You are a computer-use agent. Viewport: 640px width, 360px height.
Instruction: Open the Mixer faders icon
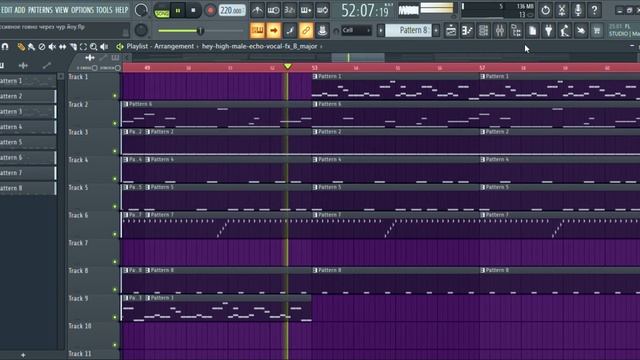point(500,30)
